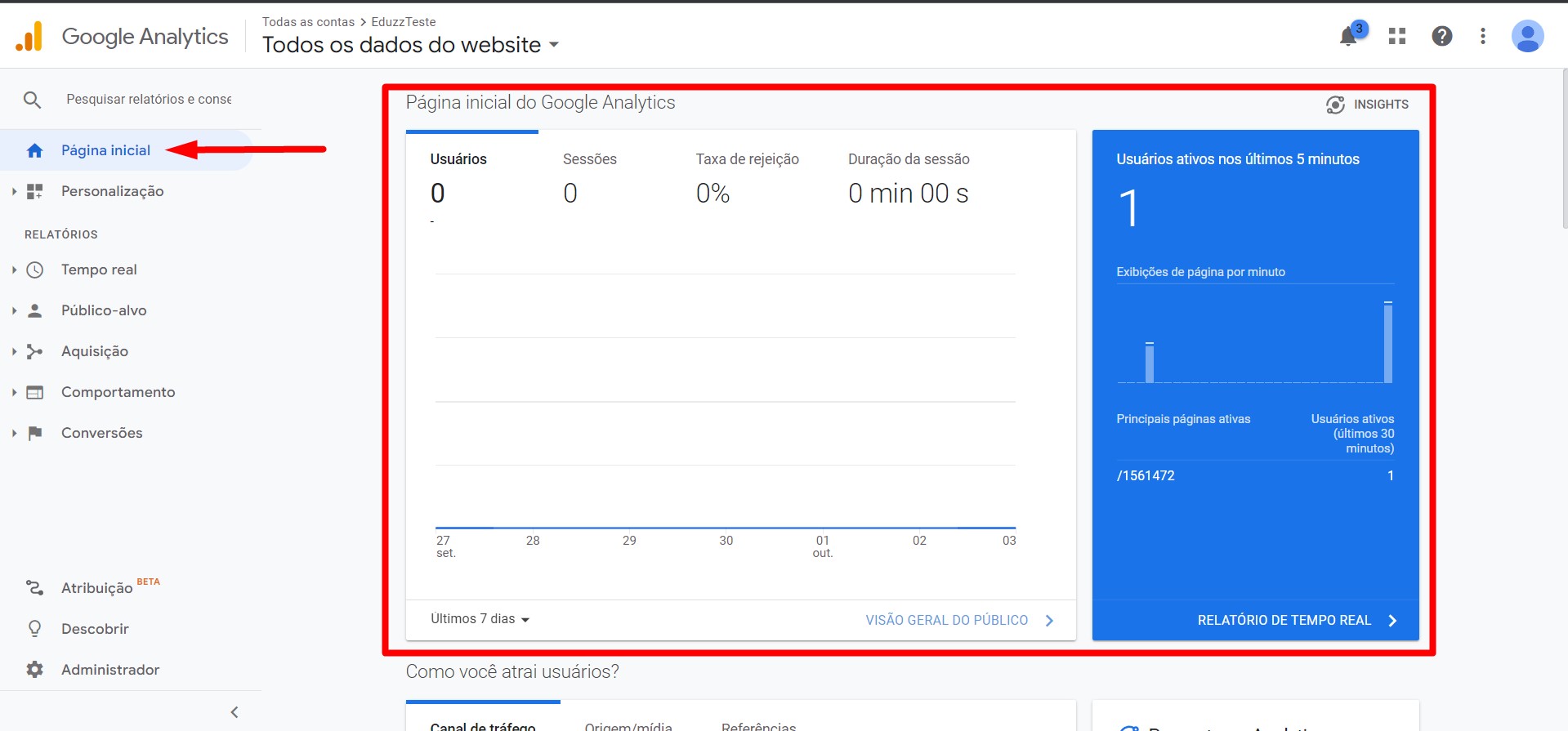The image size is (1568, 731).
Task: Click 'Como você atrai usuários?' heading
Action: point(512,671)
